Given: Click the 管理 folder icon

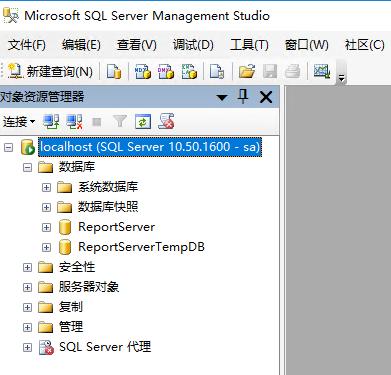Looking at the screenshot, I should 46,327.
